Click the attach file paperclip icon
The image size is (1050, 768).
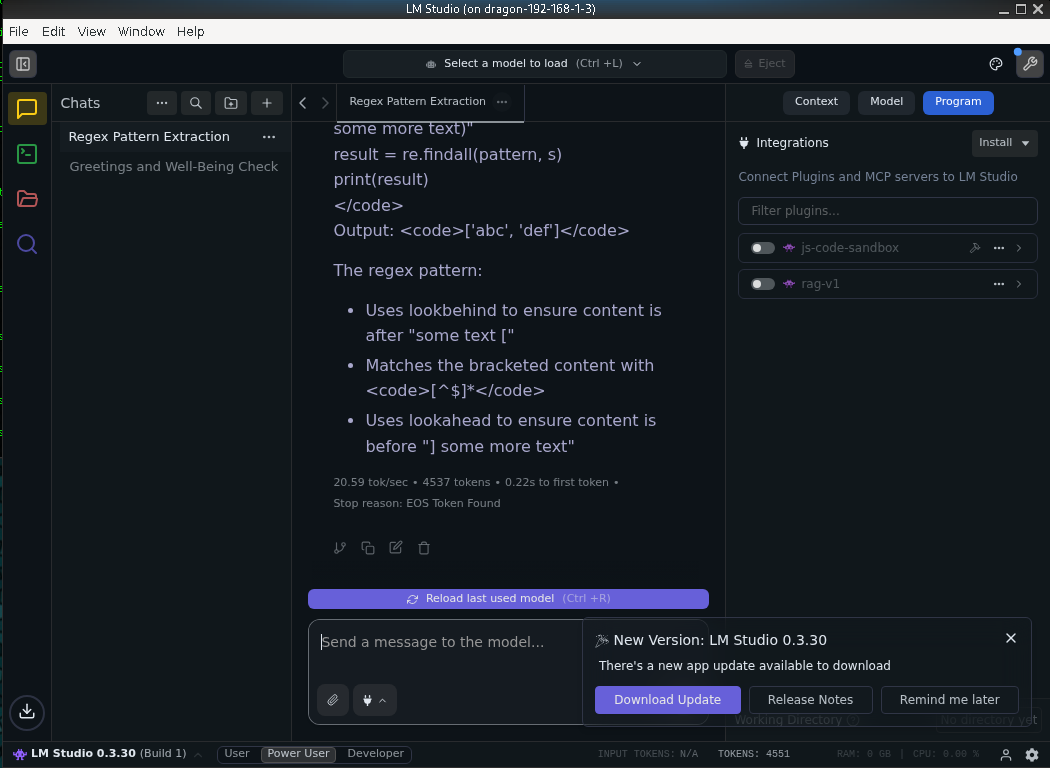(x=333, y=700)
